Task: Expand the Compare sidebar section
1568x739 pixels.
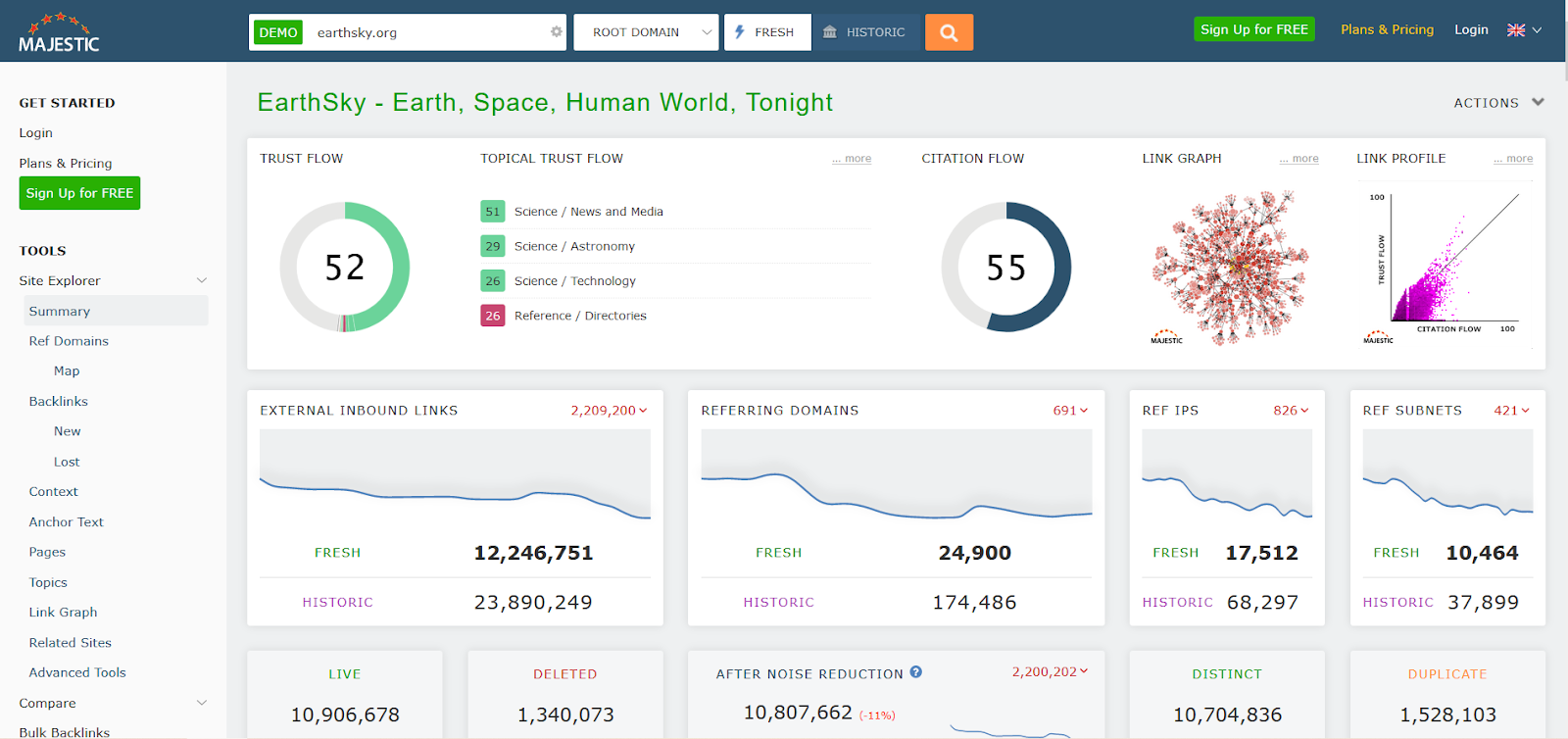Action: pos(202,703)
